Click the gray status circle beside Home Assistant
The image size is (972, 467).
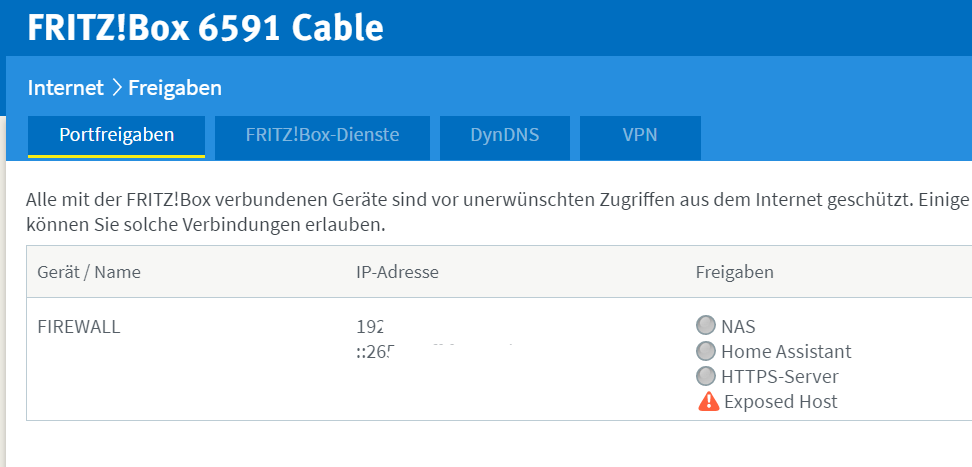pyautogui.click(x=706, y=351)
